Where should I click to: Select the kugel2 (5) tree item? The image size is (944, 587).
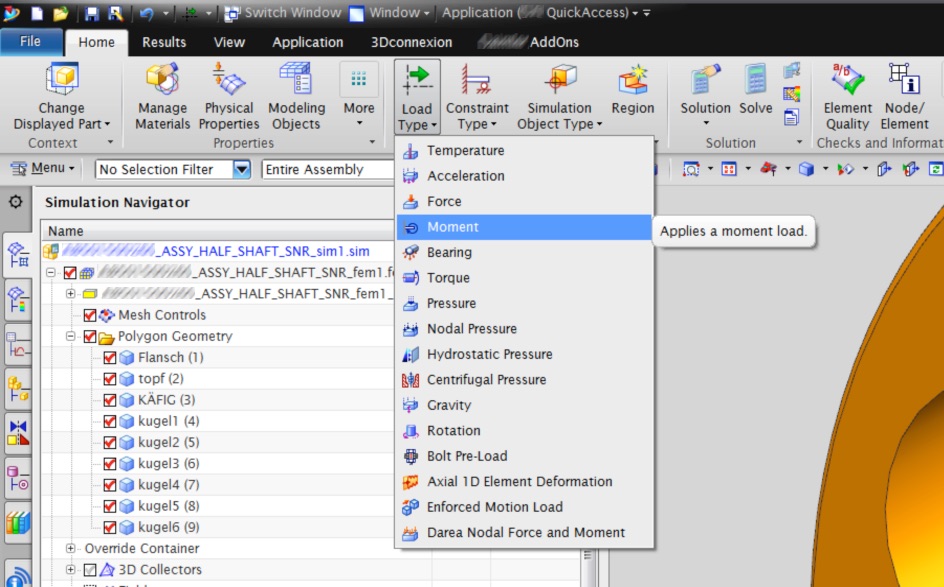tap(169, 443)
